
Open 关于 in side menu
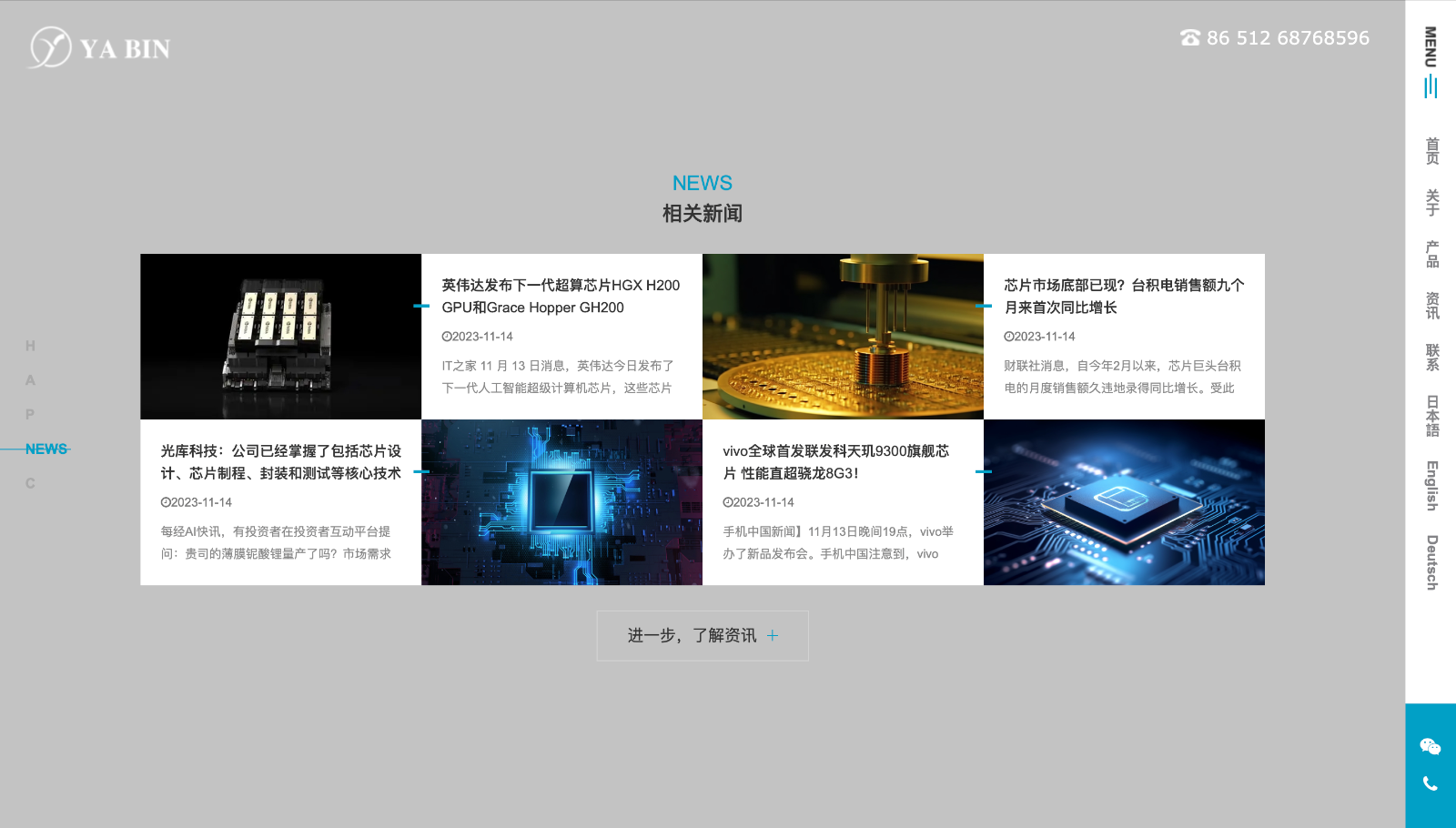click(1431, 202)
